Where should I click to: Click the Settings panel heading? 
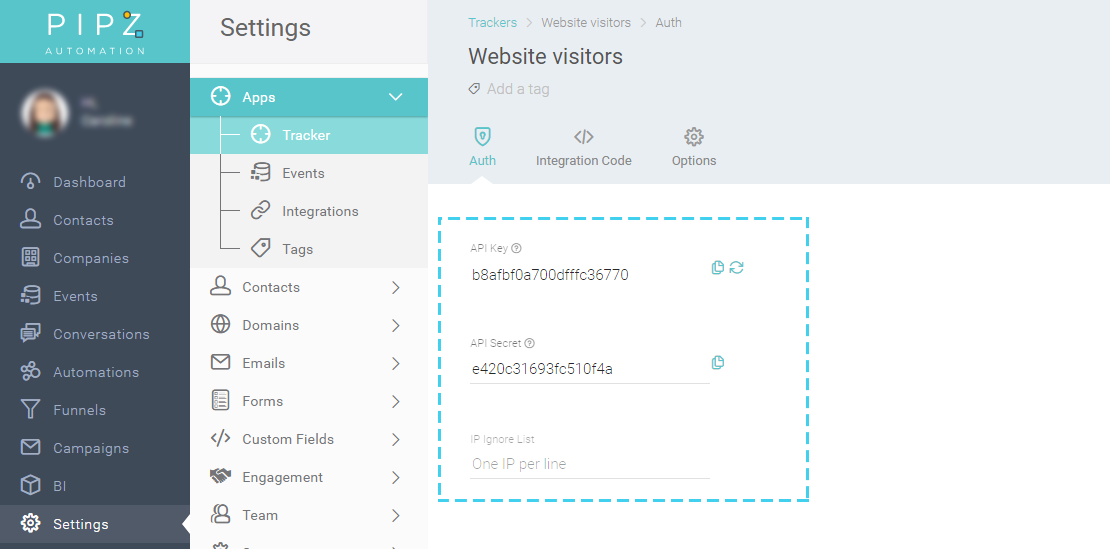[265, 28]
